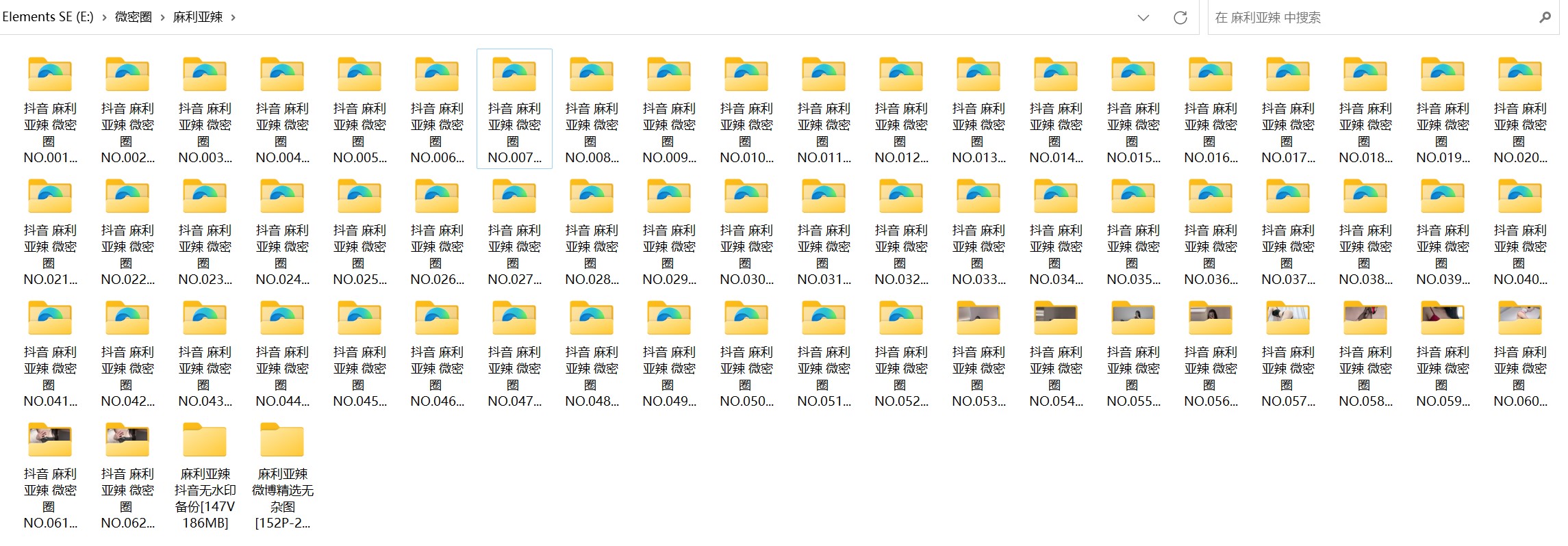Select folder icon NO.005
Screen dimensions: 1568x546
[x=359, y=75]
